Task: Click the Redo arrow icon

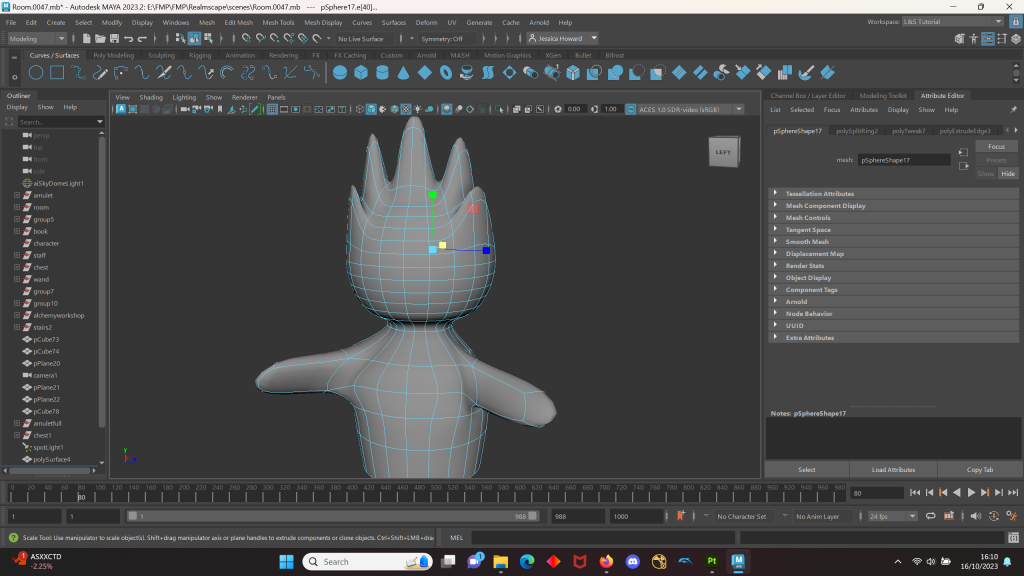Action: point(142,39)
